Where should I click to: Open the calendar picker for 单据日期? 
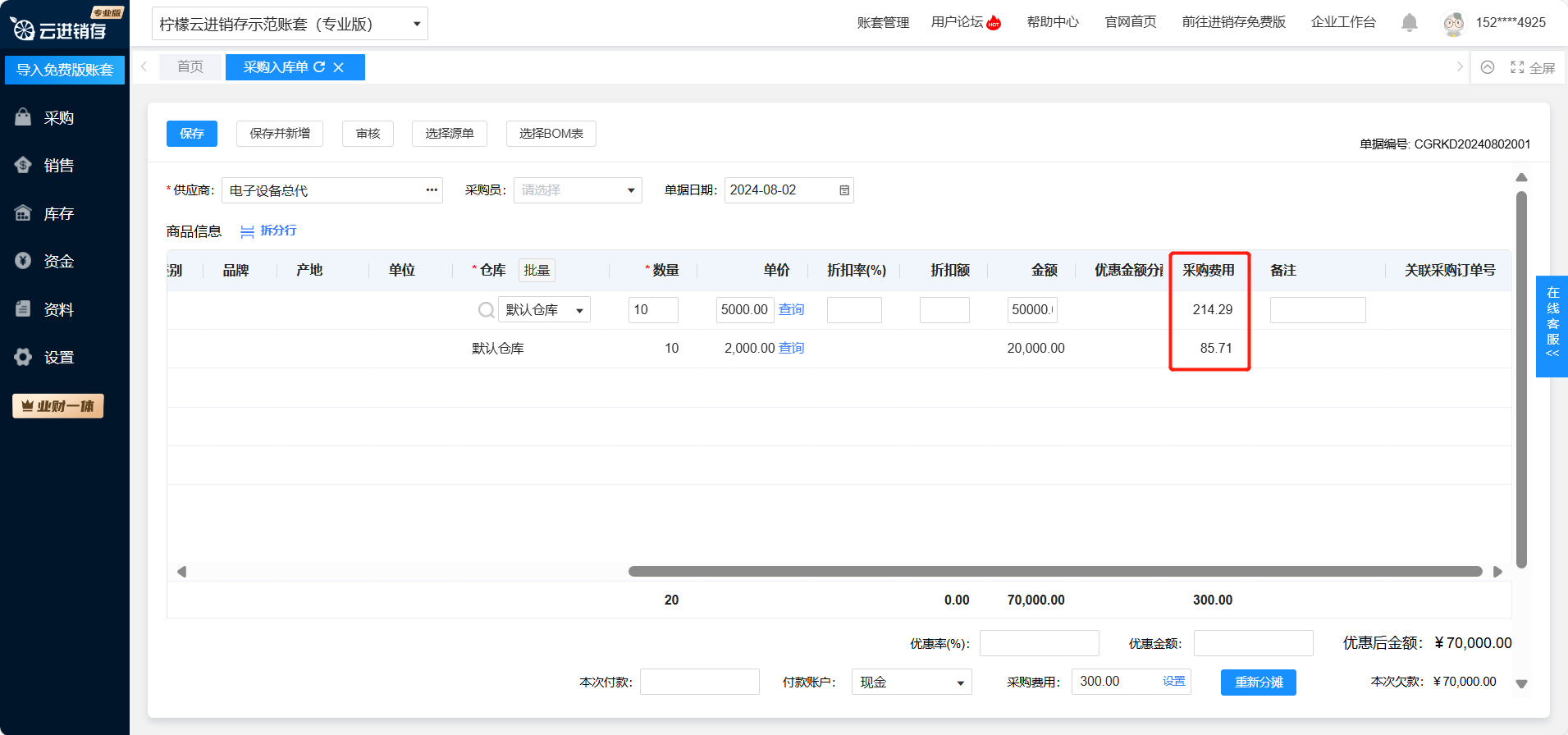click(x=844, y=190)
